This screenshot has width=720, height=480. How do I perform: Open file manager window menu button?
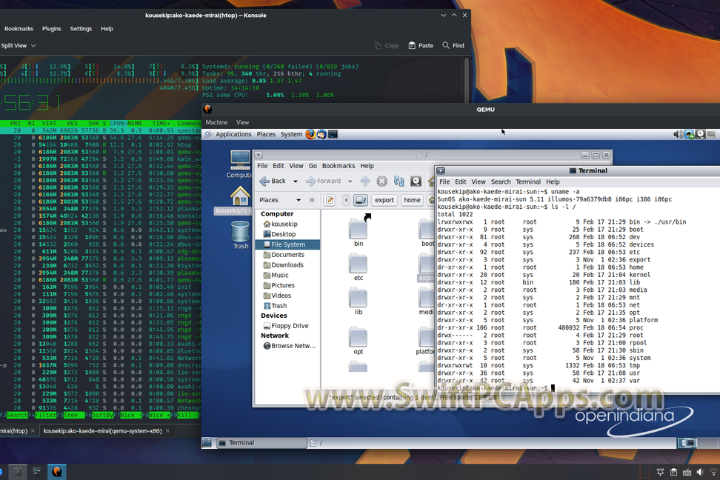tap(259, 155)
